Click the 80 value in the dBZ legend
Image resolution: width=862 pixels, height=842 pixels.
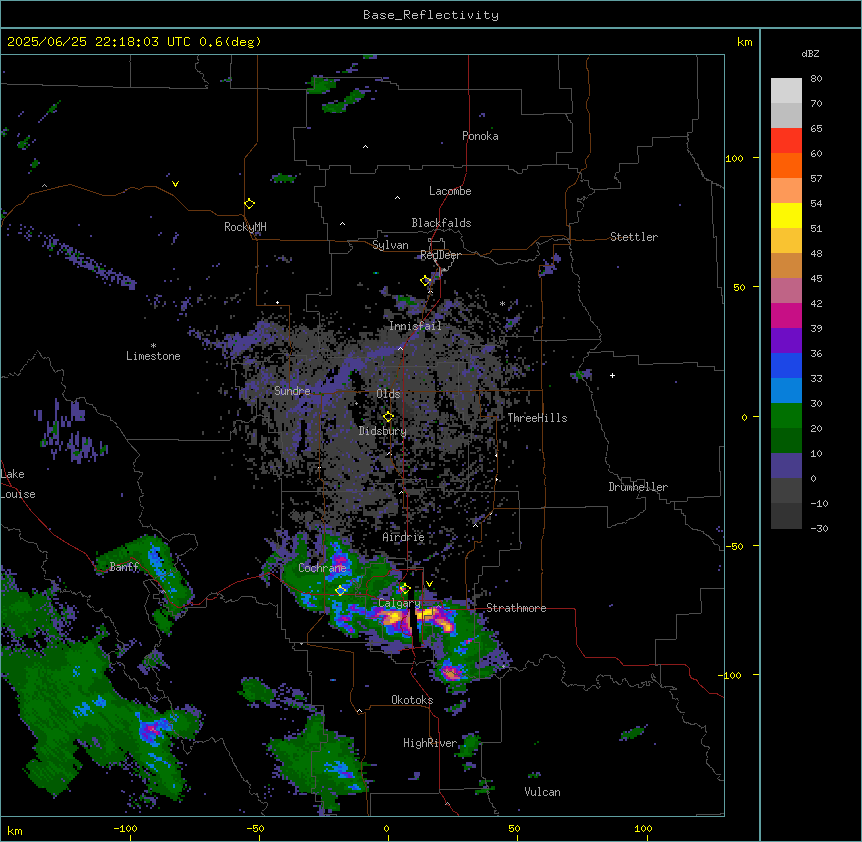[x=816, y=79]
